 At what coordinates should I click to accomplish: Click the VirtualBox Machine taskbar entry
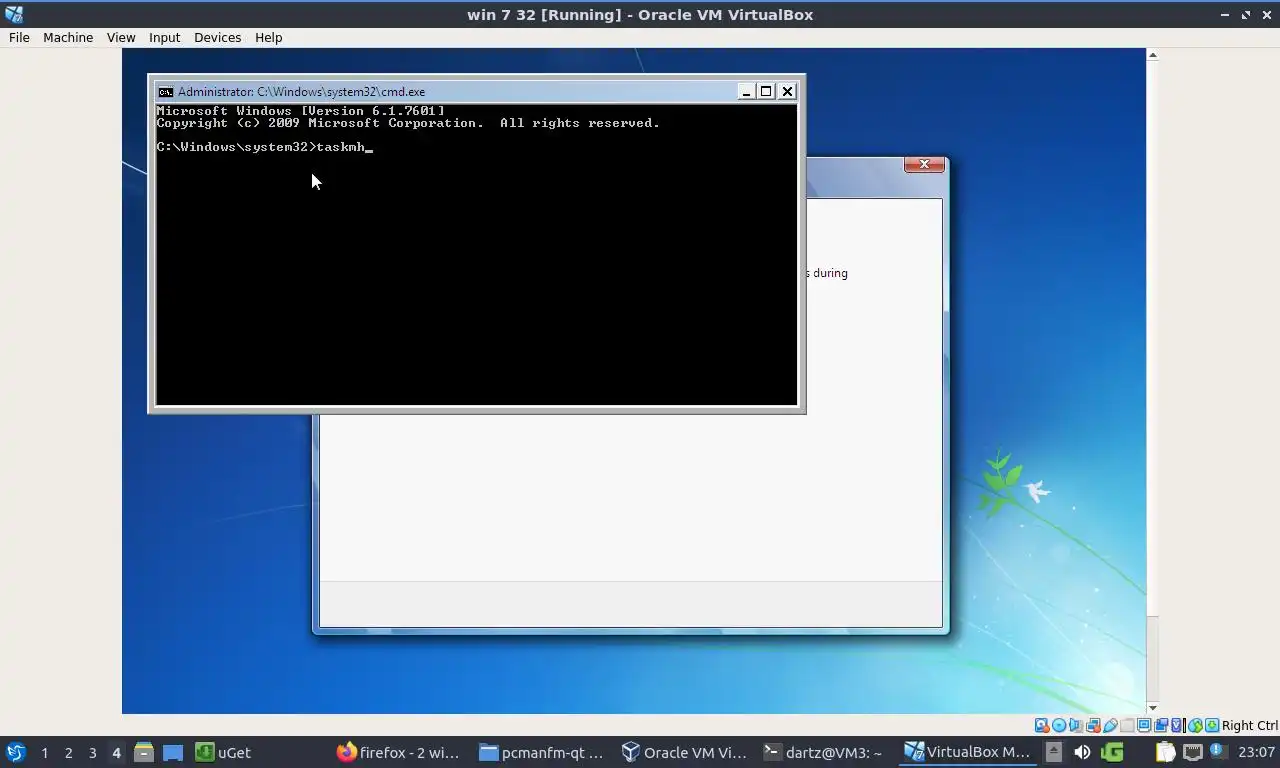pyautogui.click(x=967, y=752)
